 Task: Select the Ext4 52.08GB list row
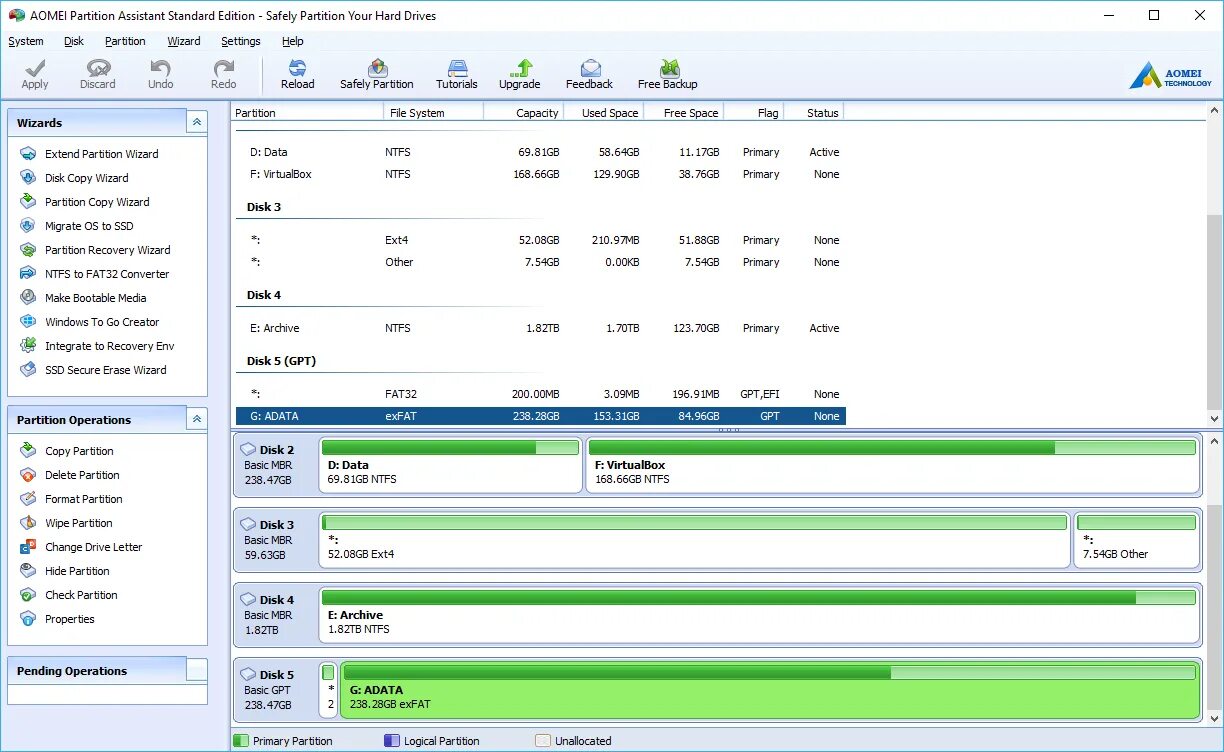540,240
